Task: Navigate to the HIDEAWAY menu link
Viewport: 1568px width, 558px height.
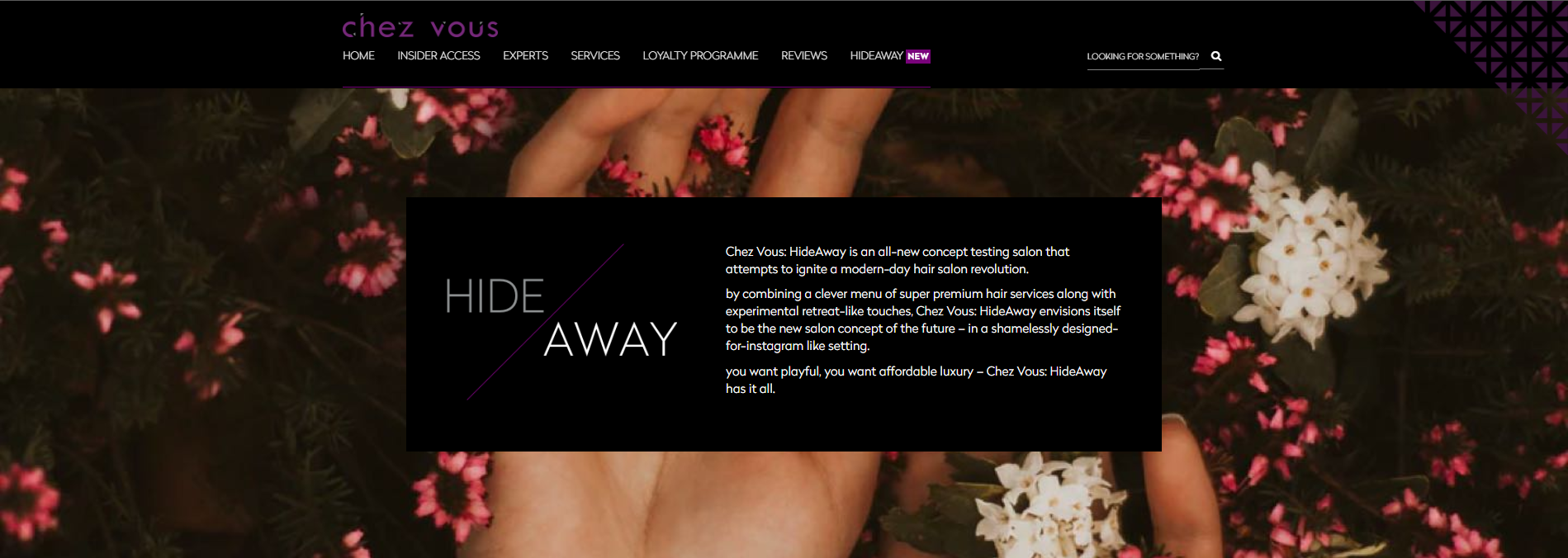Action: pyautogui.click(x=876, y=56)
